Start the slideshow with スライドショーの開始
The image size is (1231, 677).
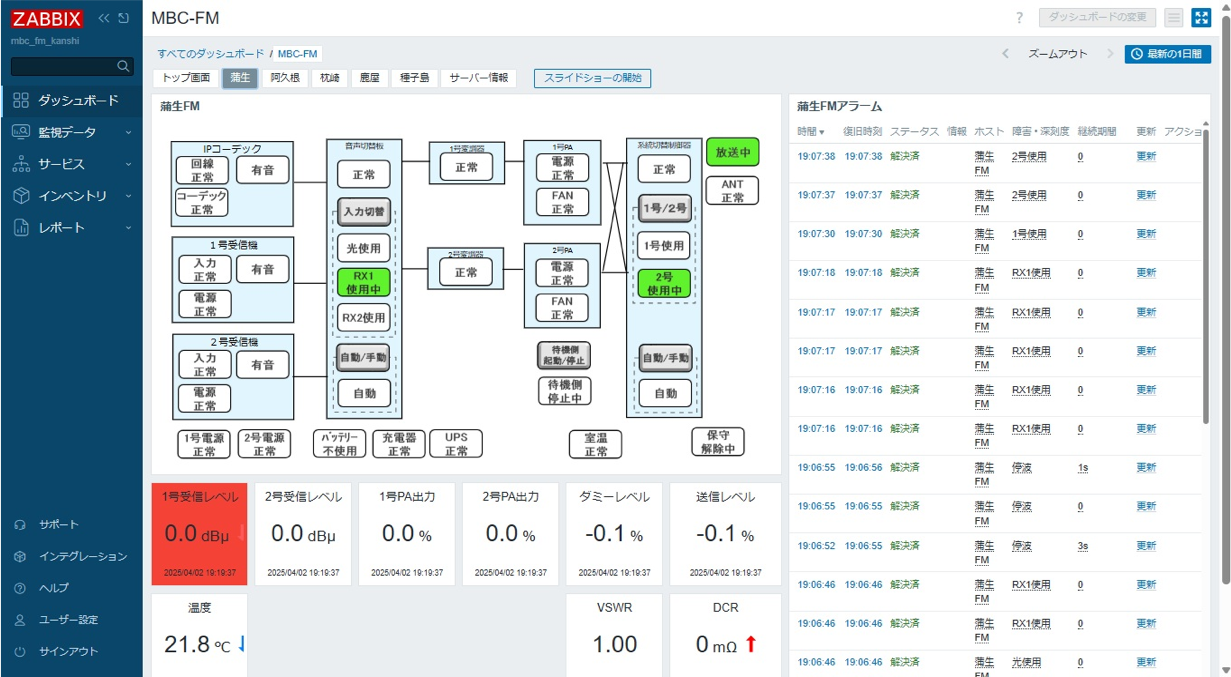[x=593, y=78]
